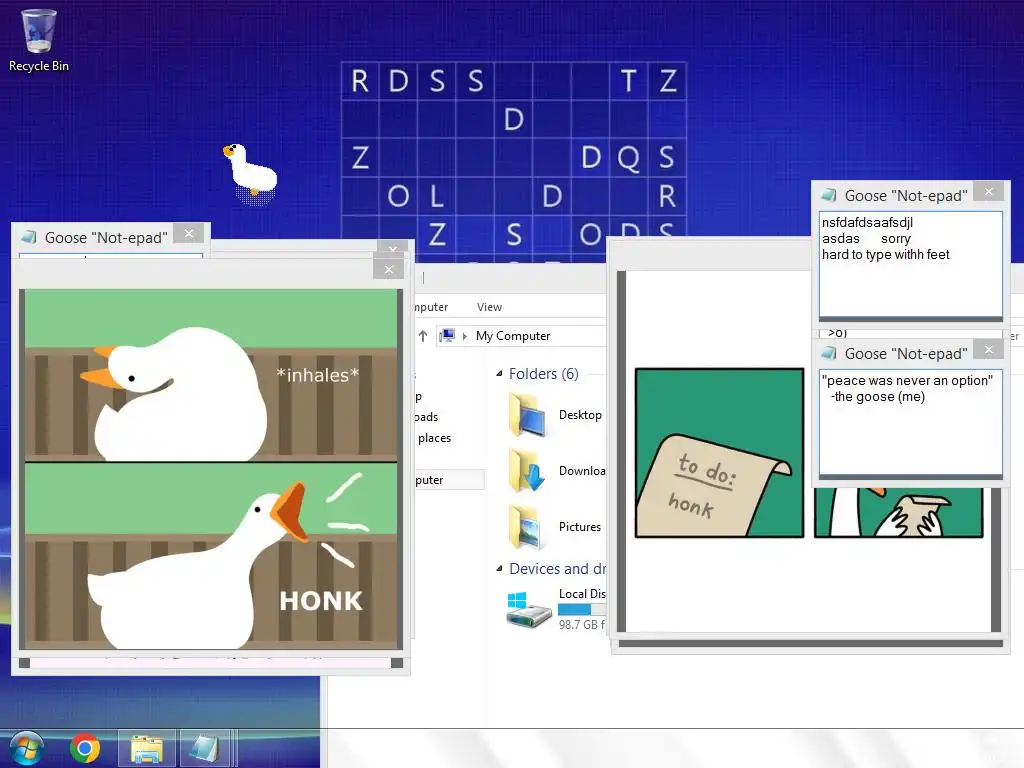Click into the 'hard to type withh feet' text area
Image resolution: width=1024 pixels, height=768 pixels.
(x=910, y=264)
